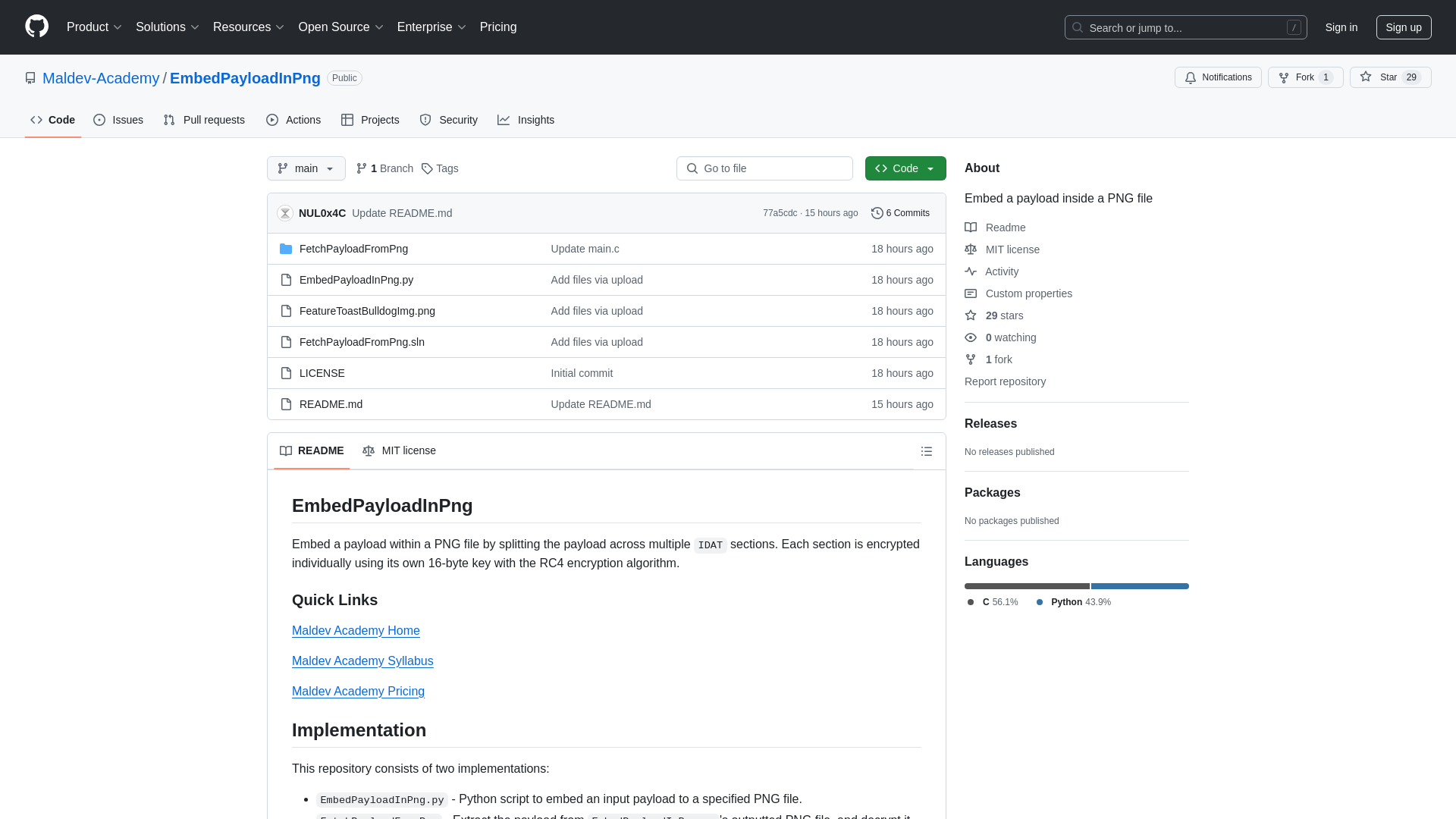Image resolution: width=1456 pixels, height=819 pixels.
Task: Open the FetchPayloadFromPng.sln file name
Action: 362,342
